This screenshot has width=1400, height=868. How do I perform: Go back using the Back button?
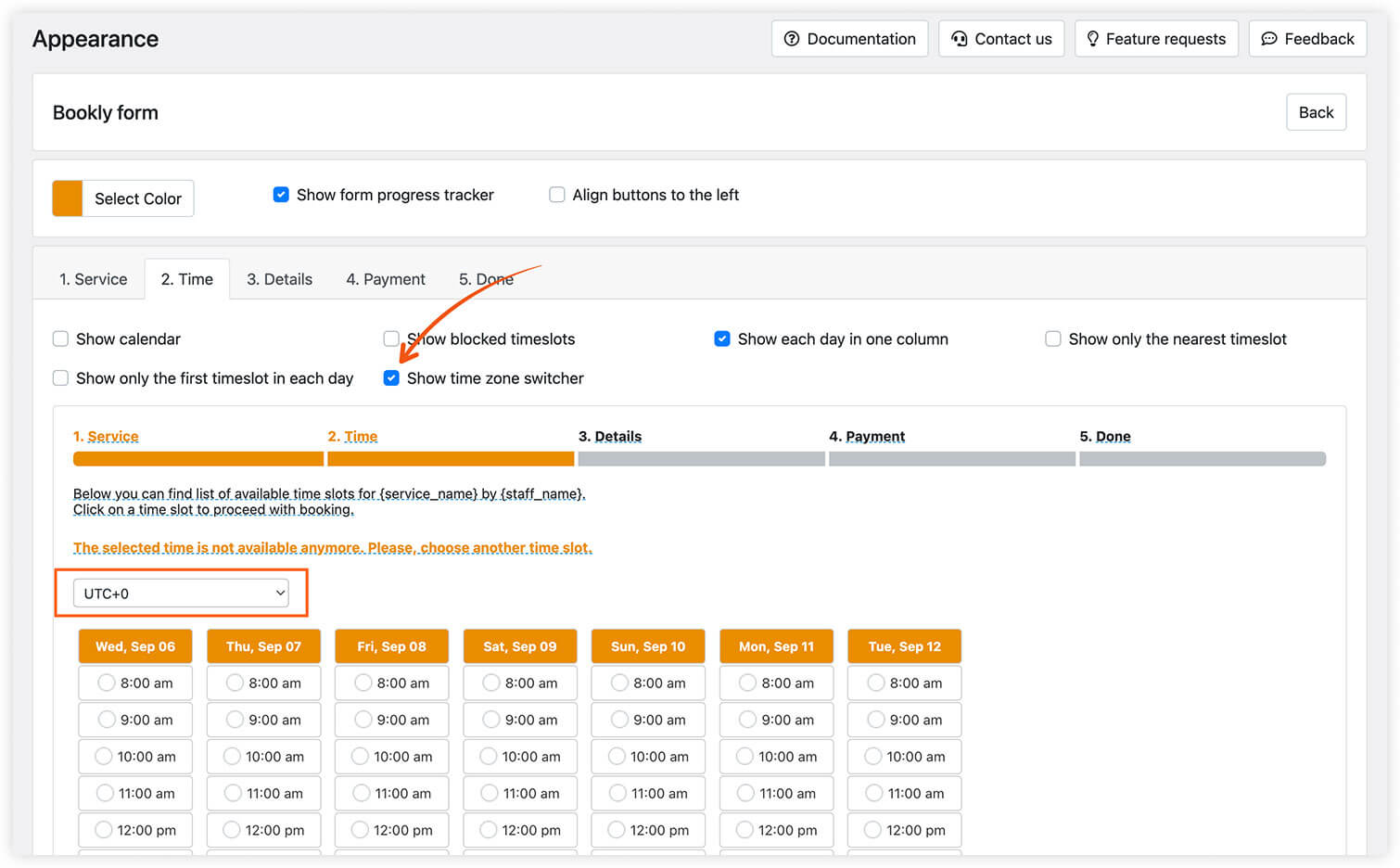(1316, 112)
